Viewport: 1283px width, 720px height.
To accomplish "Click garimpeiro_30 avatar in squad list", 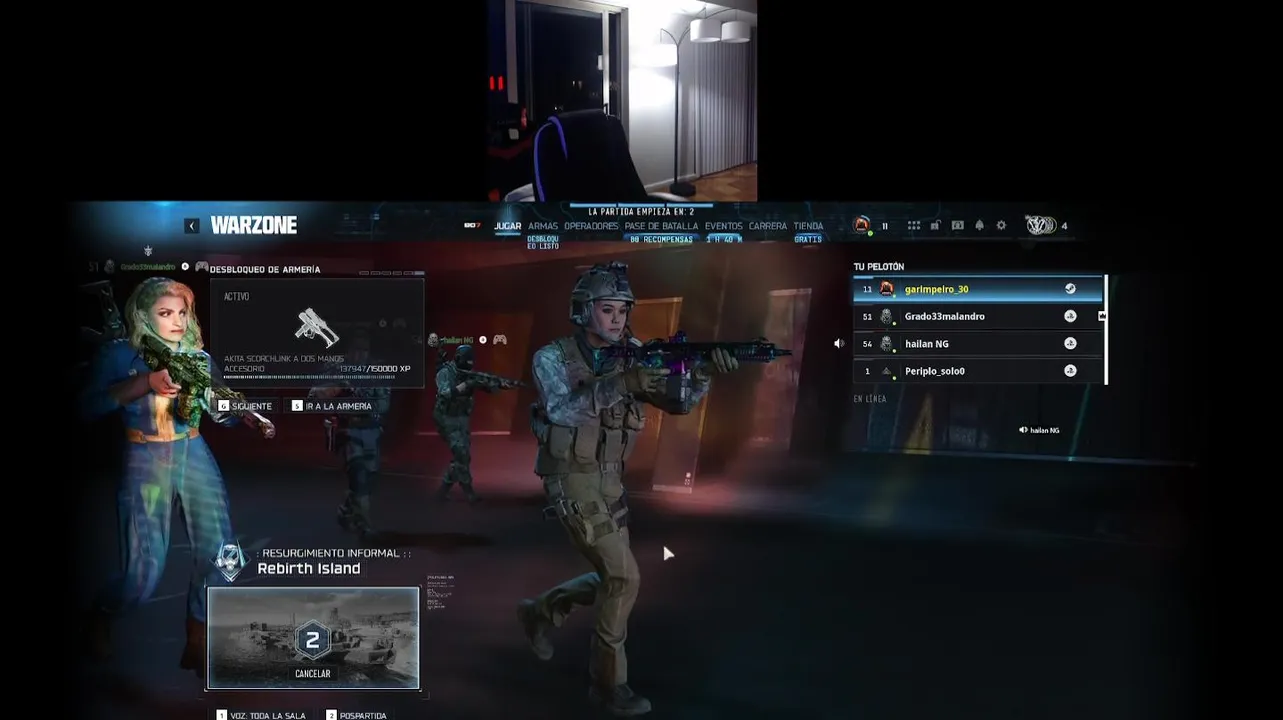I will (887, 289).
